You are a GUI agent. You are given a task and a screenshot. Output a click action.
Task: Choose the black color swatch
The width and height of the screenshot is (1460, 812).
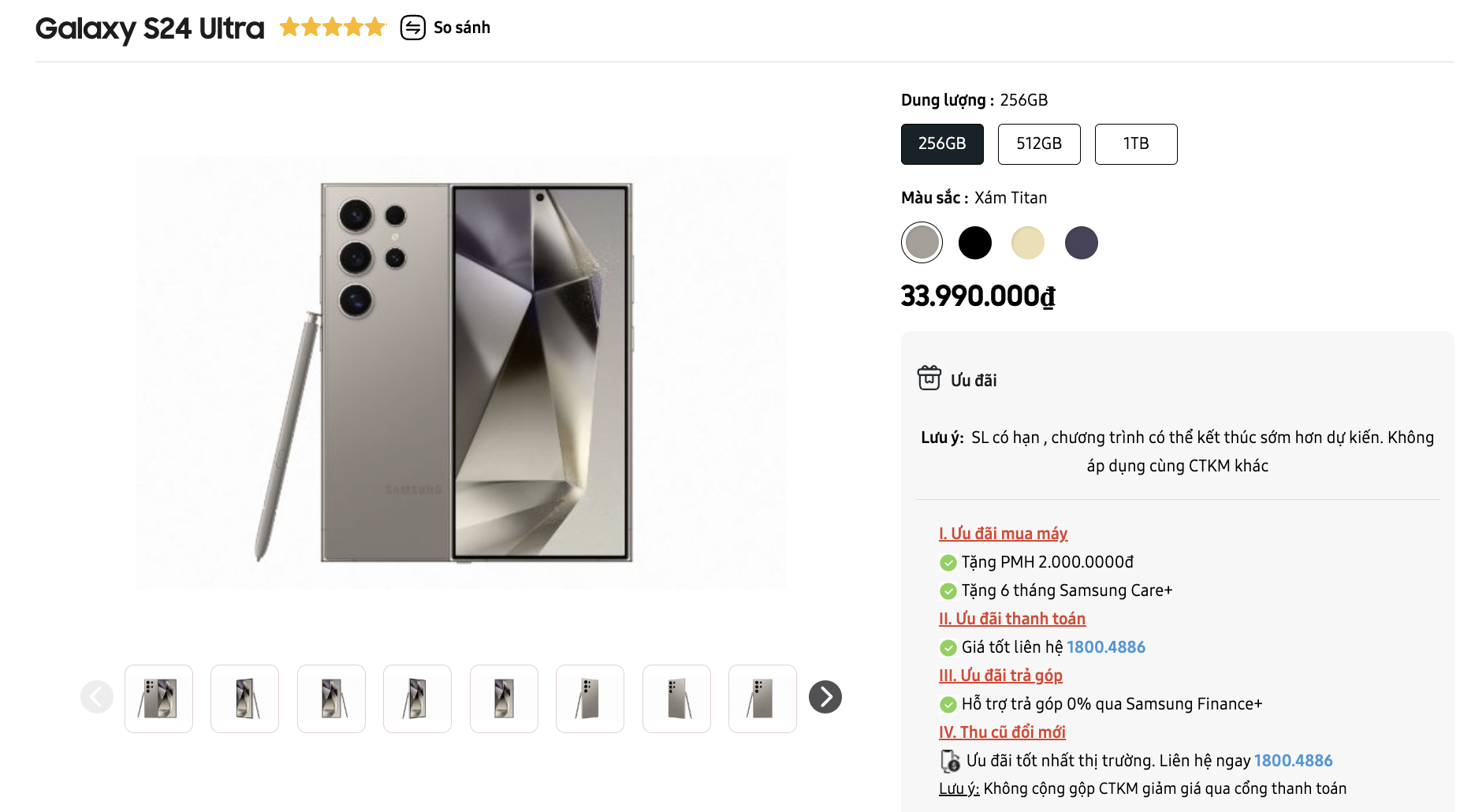coord(975,243)
